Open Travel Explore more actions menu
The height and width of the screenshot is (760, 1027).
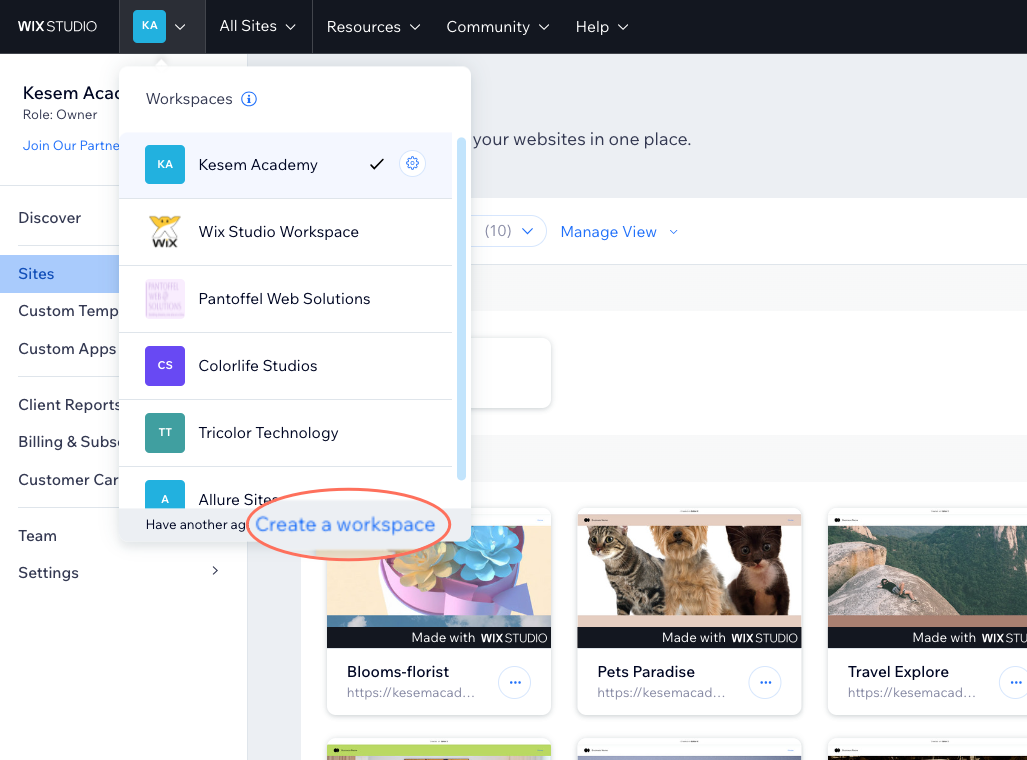[x=1015, y=683]
